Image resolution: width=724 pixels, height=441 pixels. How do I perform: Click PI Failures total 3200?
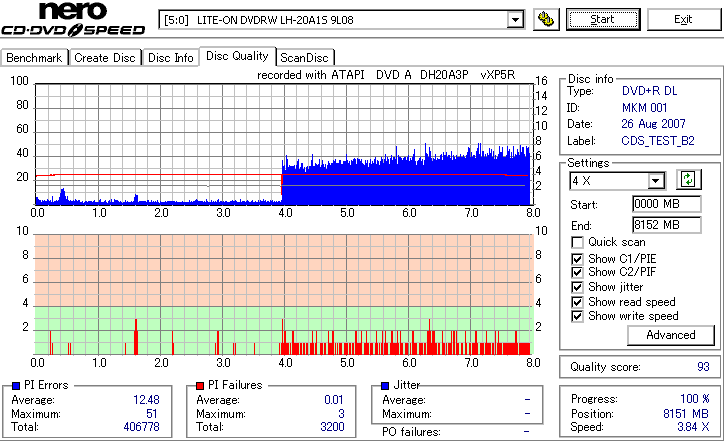click(332, 427)
